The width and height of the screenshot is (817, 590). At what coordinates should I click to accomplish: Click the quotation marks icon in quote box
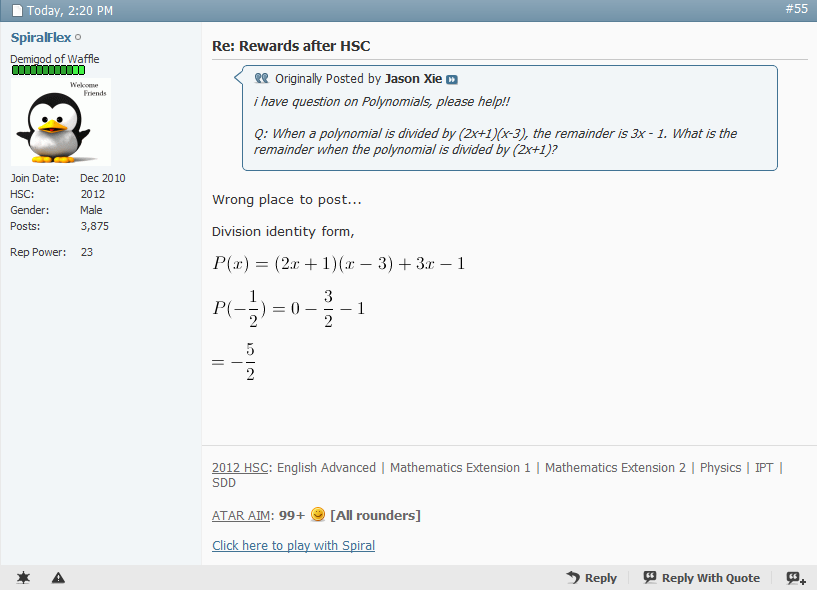[262, 78]
